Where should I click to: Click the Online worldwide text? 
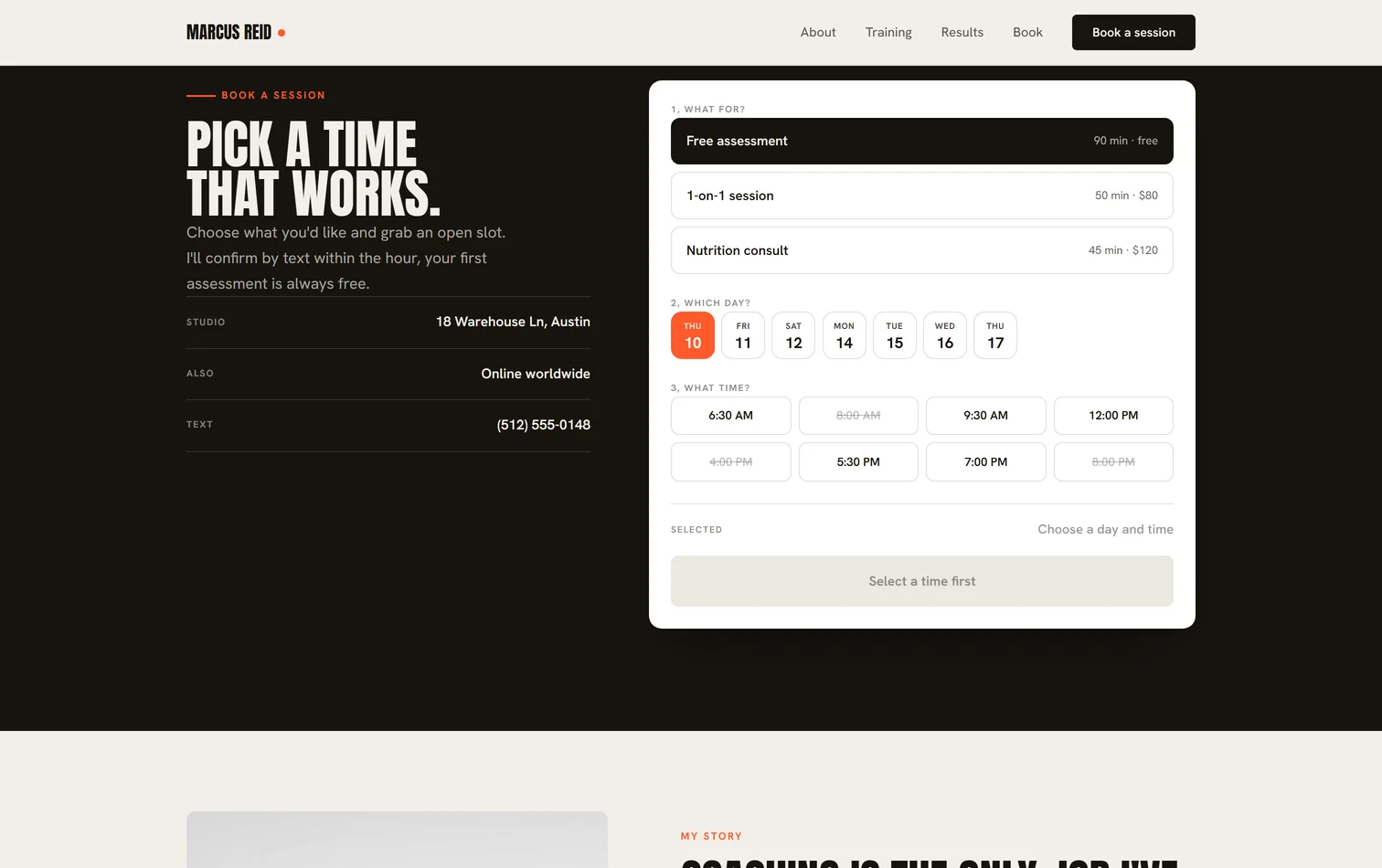(536, 374)
